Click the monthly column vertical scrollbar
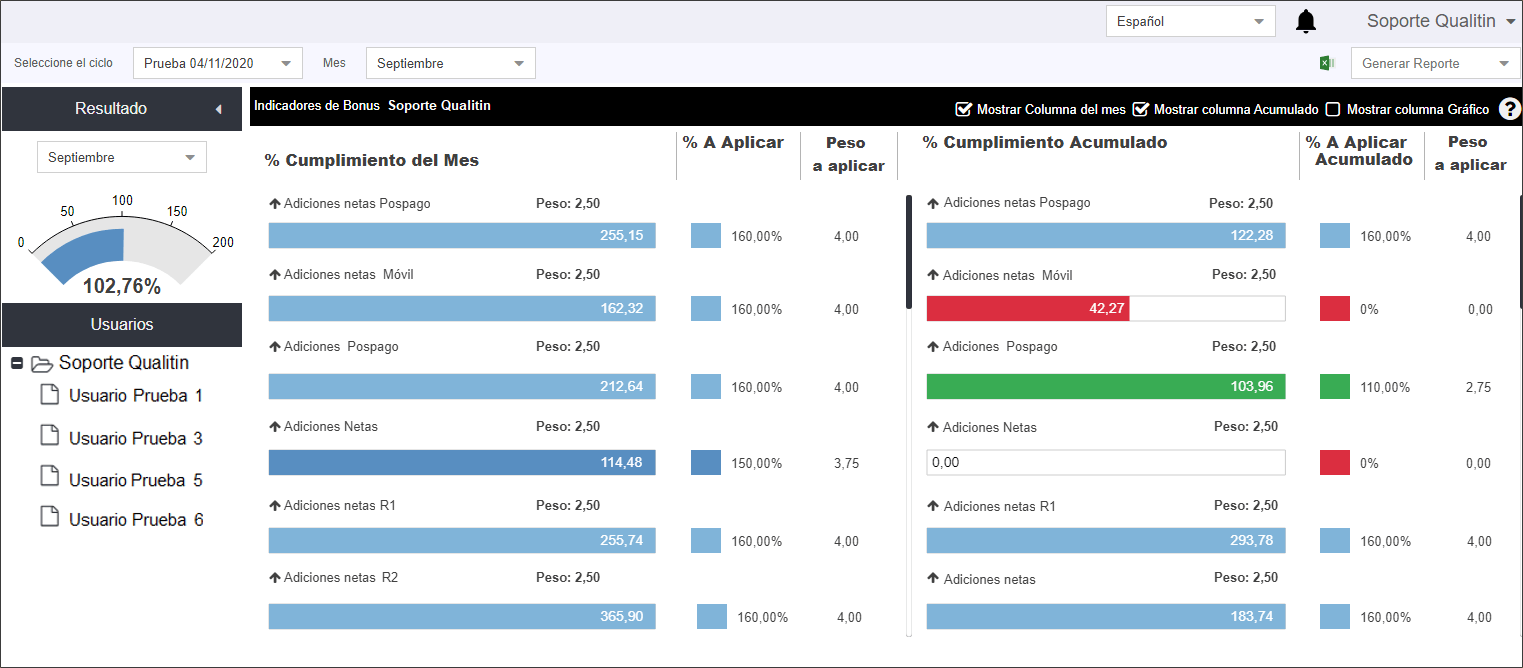Screen dimensions: 1523x668 [909, 252]
